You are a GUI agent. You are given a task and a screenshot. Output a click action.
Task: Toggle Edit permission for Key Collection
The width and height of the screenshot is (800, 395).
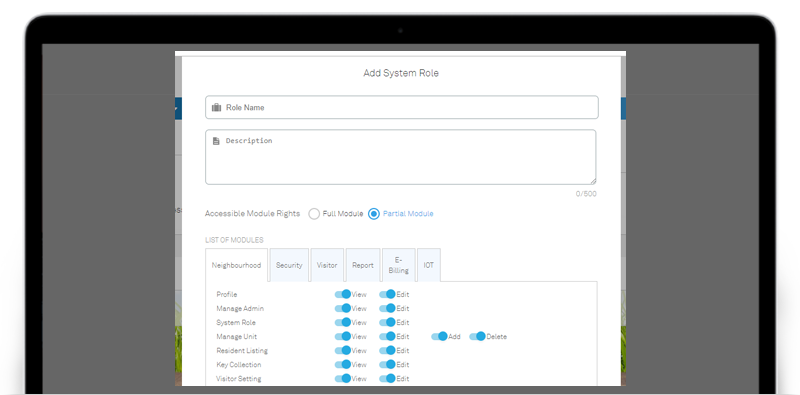387,364
